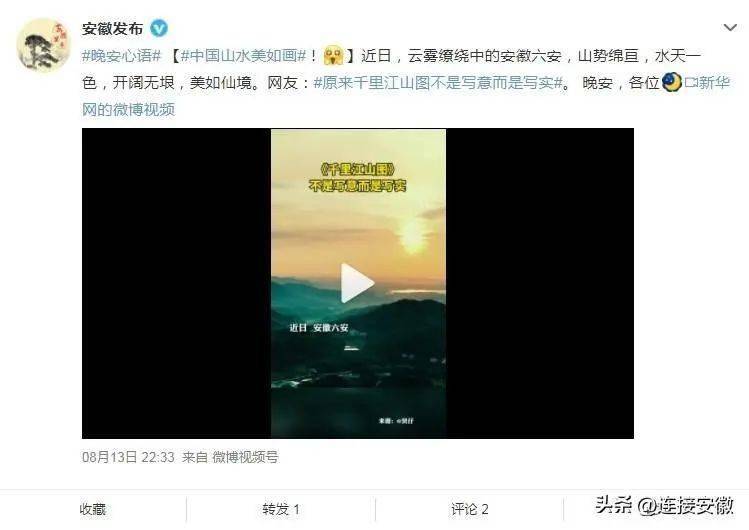
Task: Expand the post options chevron
Action: 730,28
